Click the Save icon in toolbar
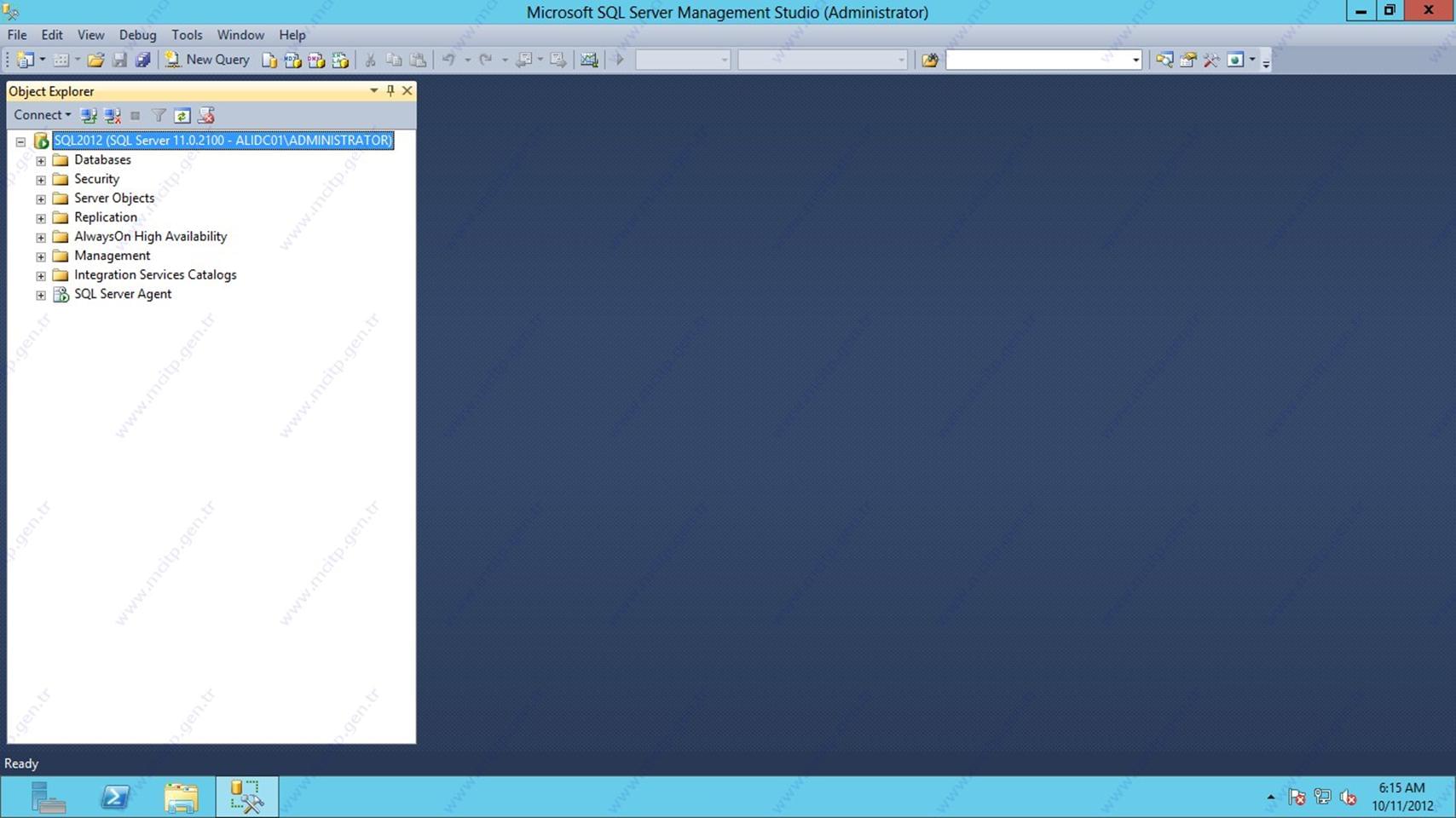 coord(119,60)
